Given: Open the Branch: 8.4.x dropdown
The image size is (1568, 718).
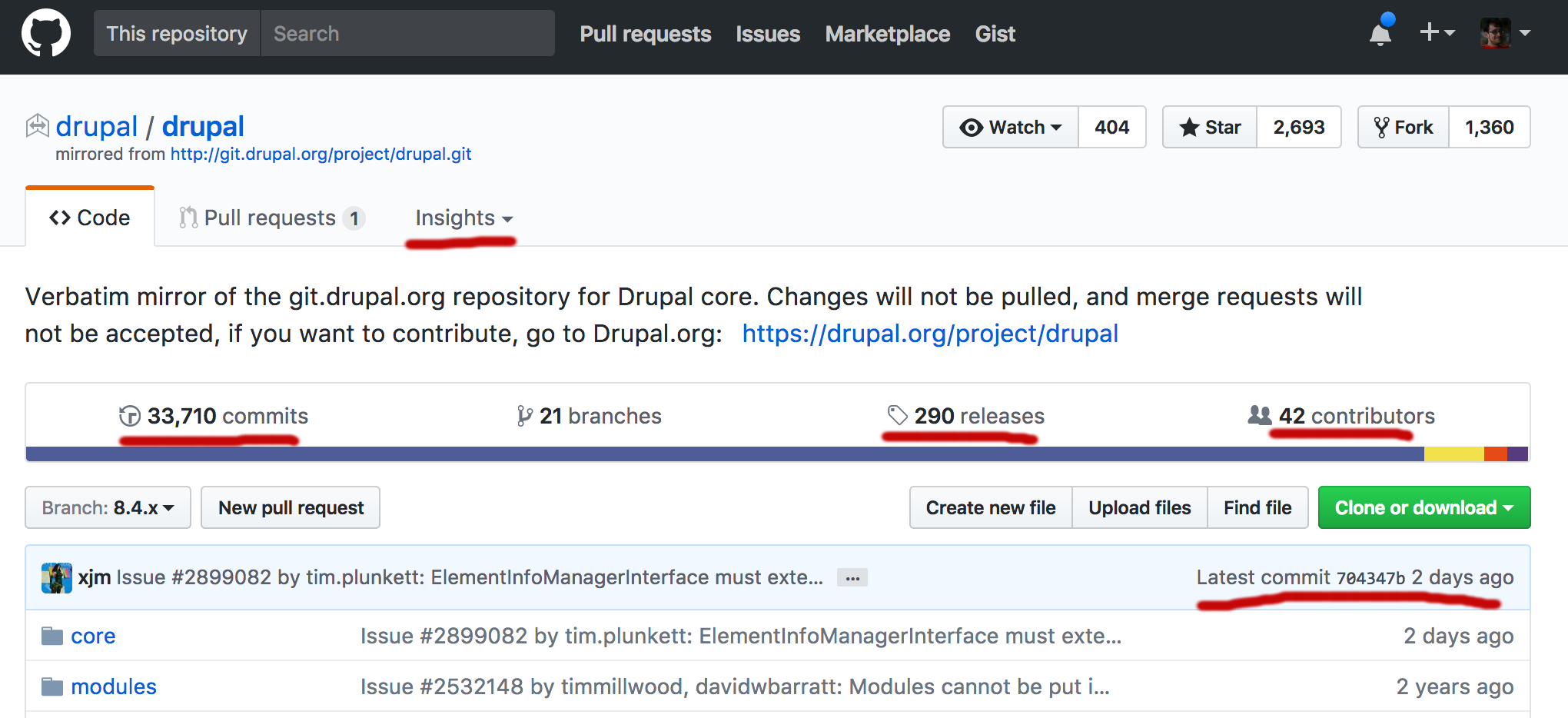Looking at the screenshot, I should [108, 507].
